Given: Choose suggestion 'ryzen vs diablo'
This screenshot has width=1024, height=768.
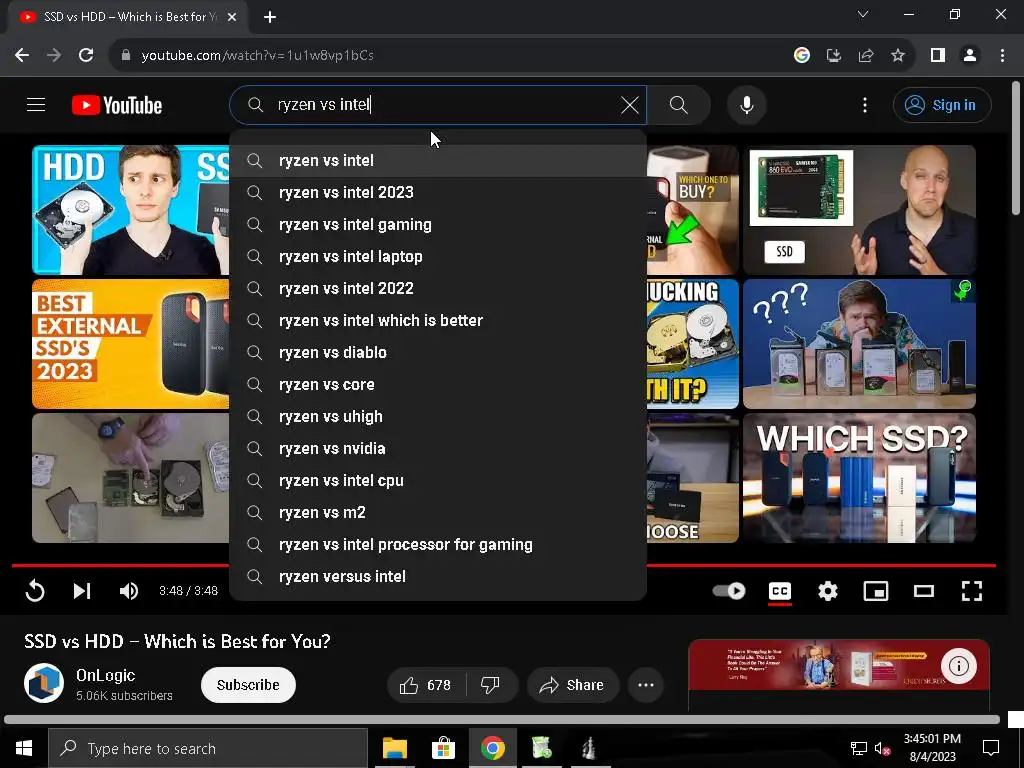Looking at the screenshot, I should click(438, 353).
